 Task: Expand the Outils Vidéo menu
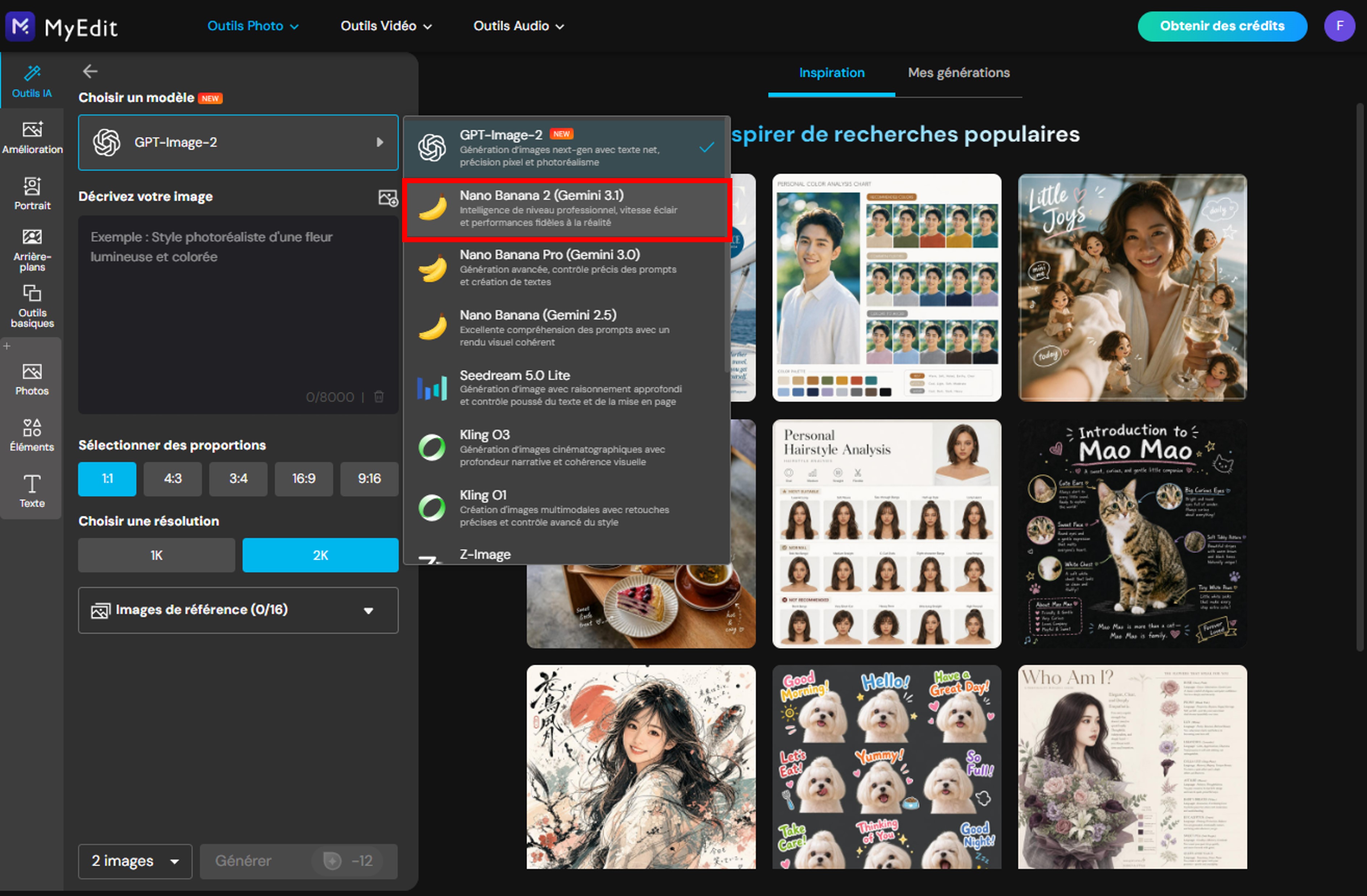click(386, 26)
